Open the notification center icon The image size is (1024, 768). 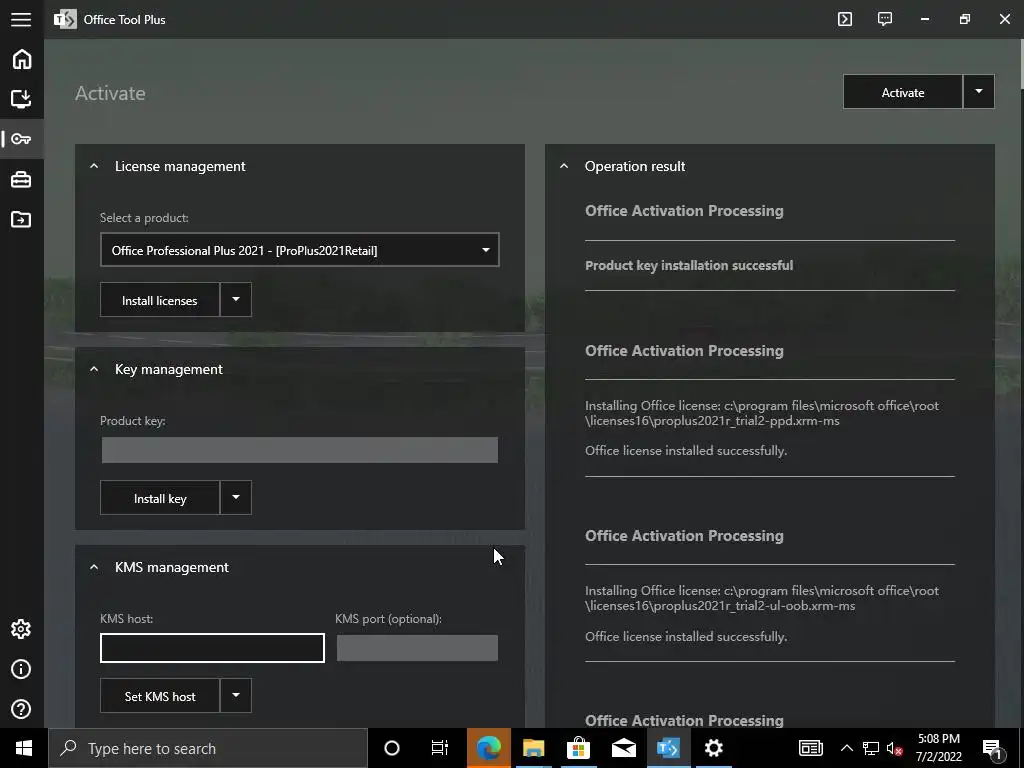pyautogui.click(x=992, y=748)
